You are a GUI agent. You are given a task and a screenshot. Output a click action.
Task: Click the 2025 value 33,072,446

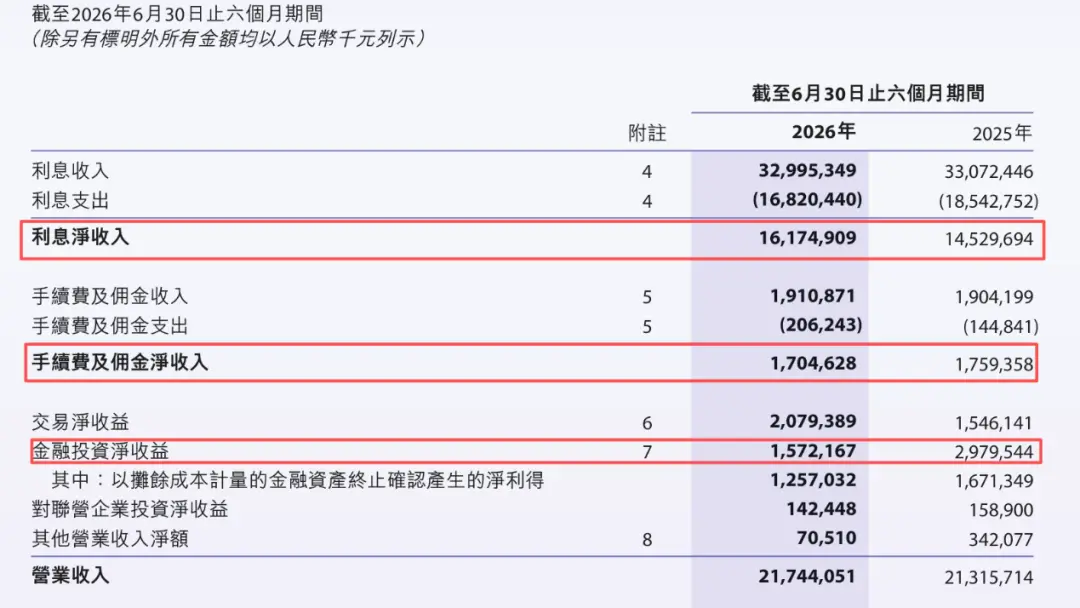click(988, 171)
